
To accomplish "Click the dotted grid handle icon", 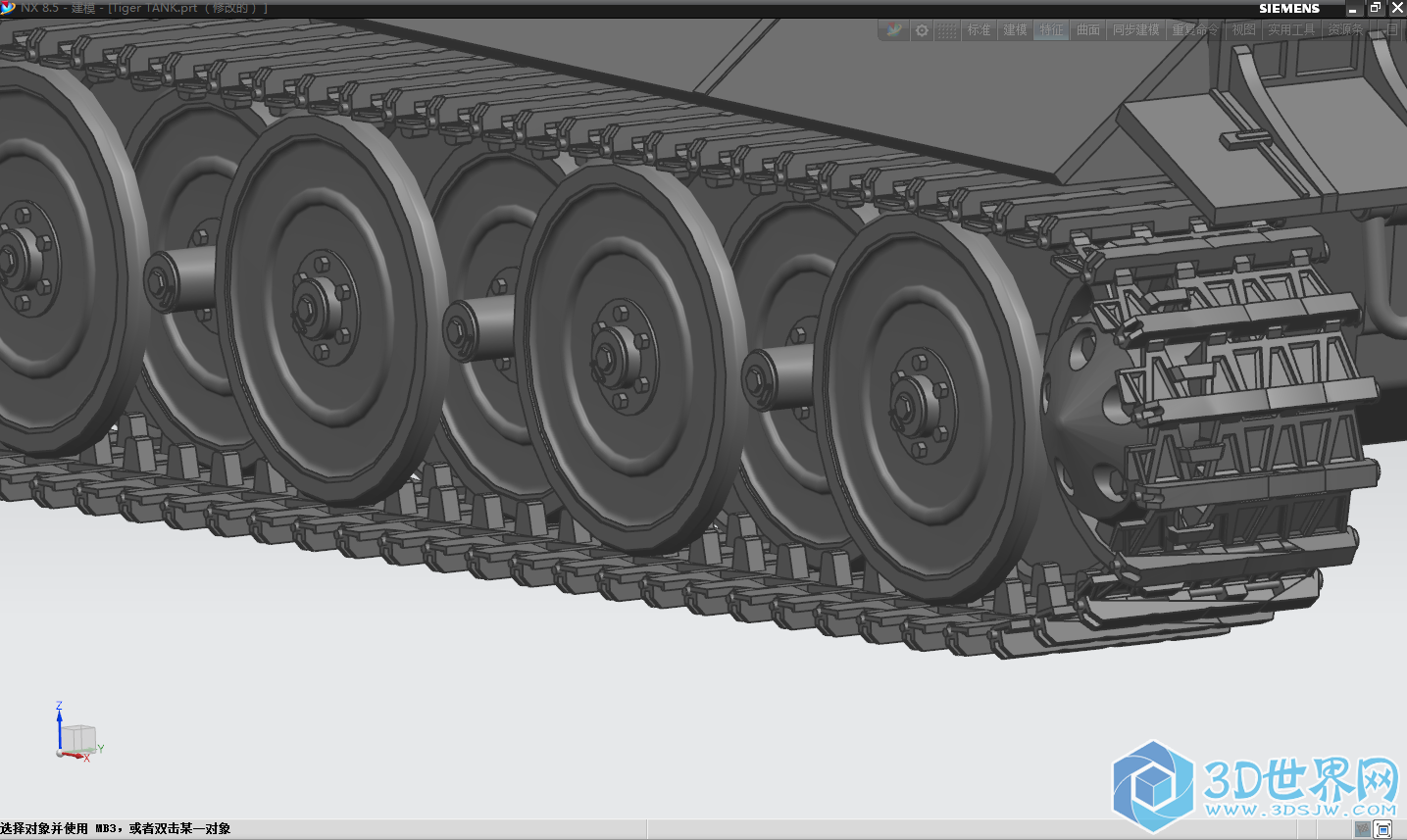I will [x=947, y=30].
